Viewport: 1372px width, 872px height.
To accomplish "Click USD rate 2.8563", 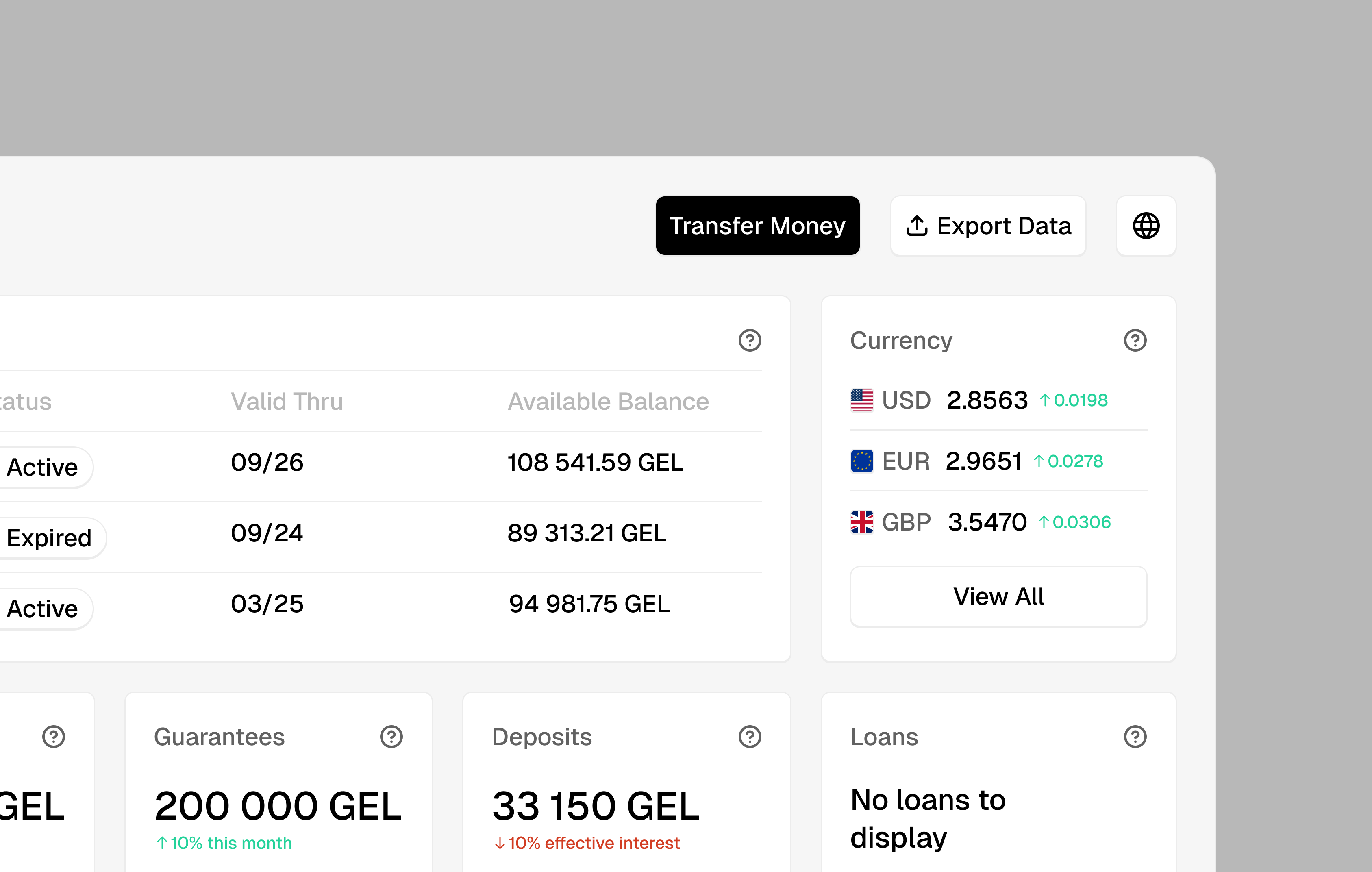I will pyautogui.click(x=987, y=400).
